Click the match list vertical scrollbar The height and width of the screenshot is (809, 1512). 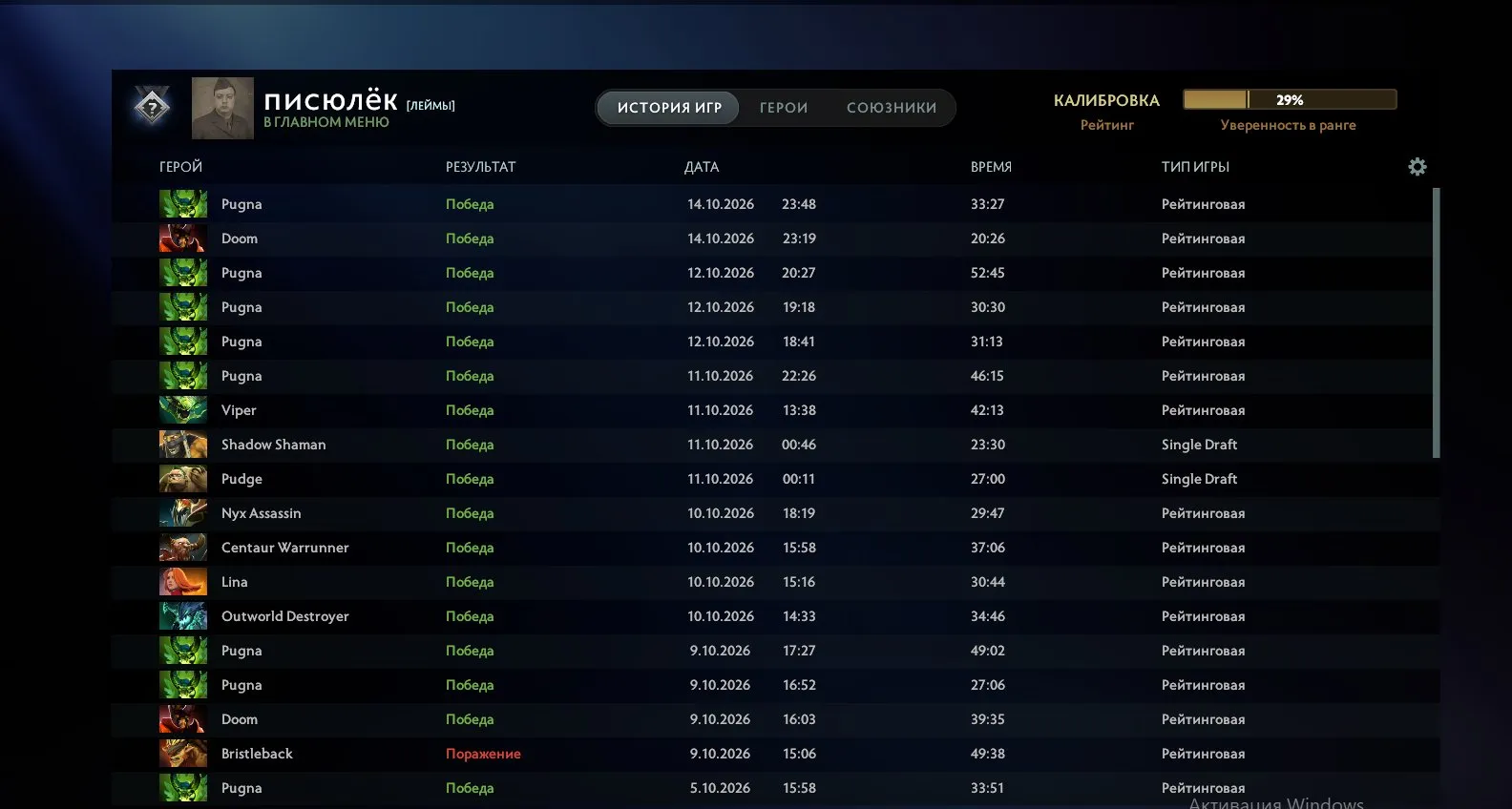[x=1436, y=322]
